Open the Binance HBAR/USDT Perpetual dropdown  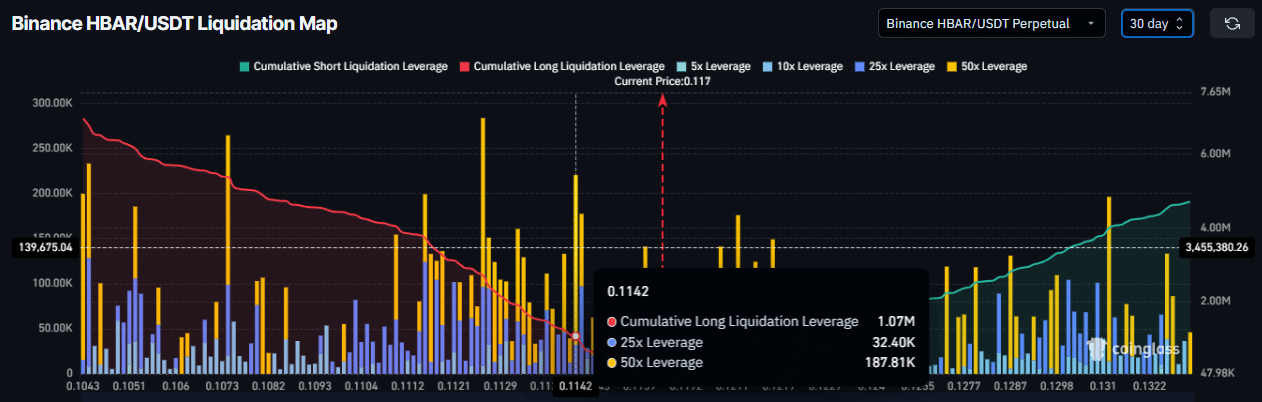[x=990, y=23]
